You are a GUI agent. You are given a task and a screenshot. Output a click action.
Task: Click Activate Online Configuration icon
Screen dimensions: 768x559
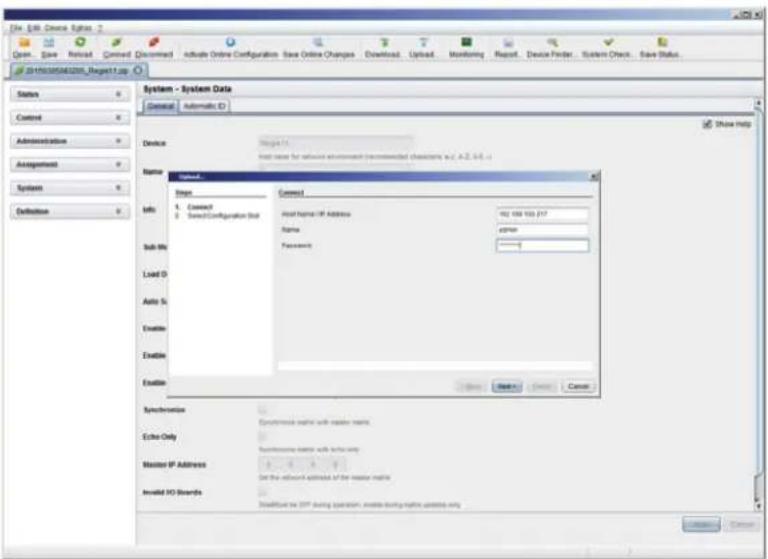tap(230, 42)
